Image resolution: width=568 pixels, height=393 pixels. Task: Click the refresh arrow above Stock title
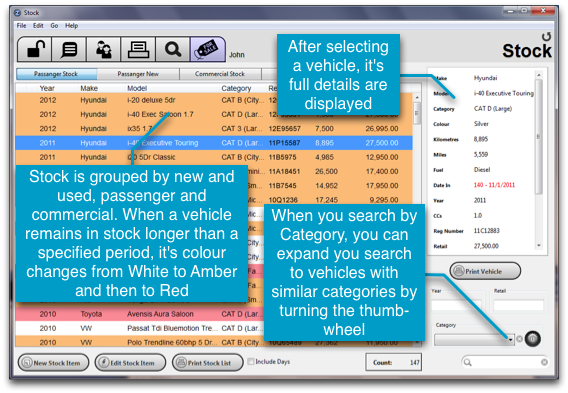tap(546, 37)
